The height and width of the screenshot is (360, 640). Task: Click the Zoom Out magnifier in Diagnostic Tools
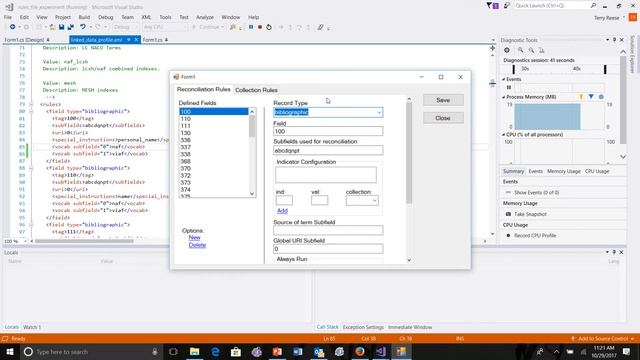coord(531,50)
